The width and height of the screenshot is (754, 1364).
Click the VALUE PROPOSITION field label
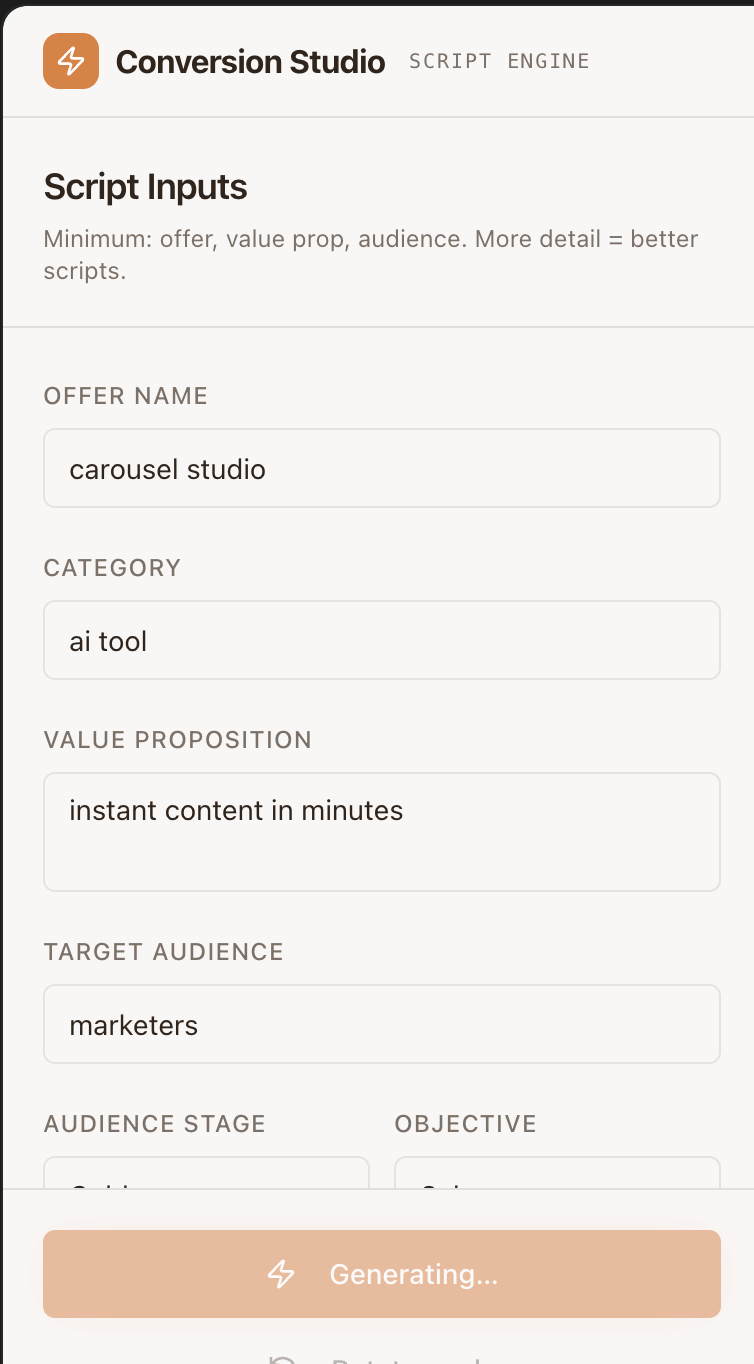coord(178,740)
